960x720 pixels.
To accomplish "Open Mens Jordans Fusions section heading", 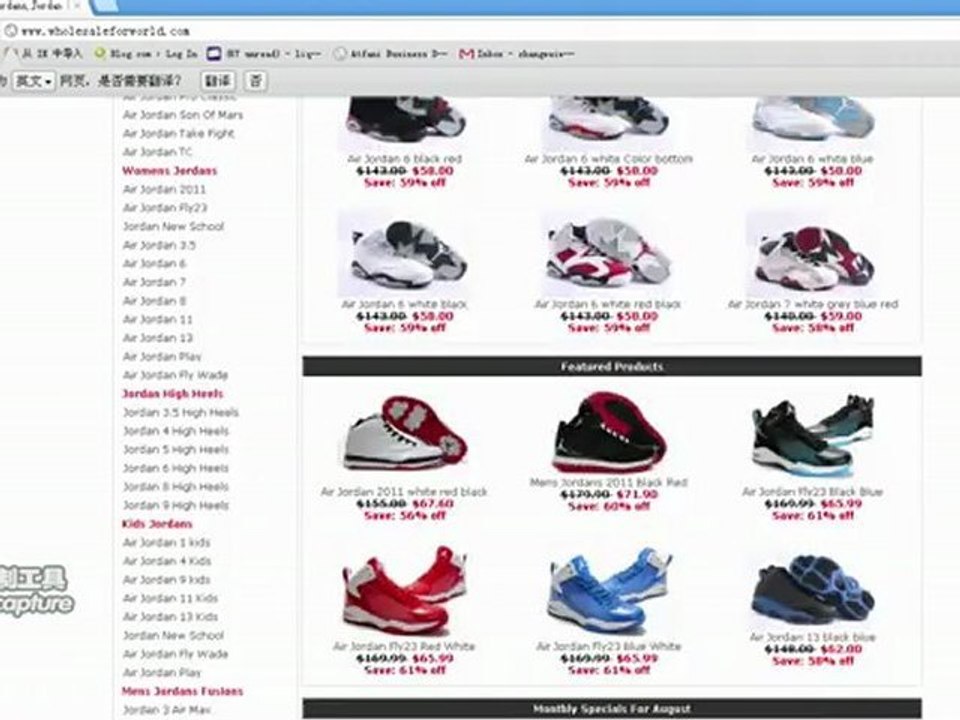I will tap(182, 691).
